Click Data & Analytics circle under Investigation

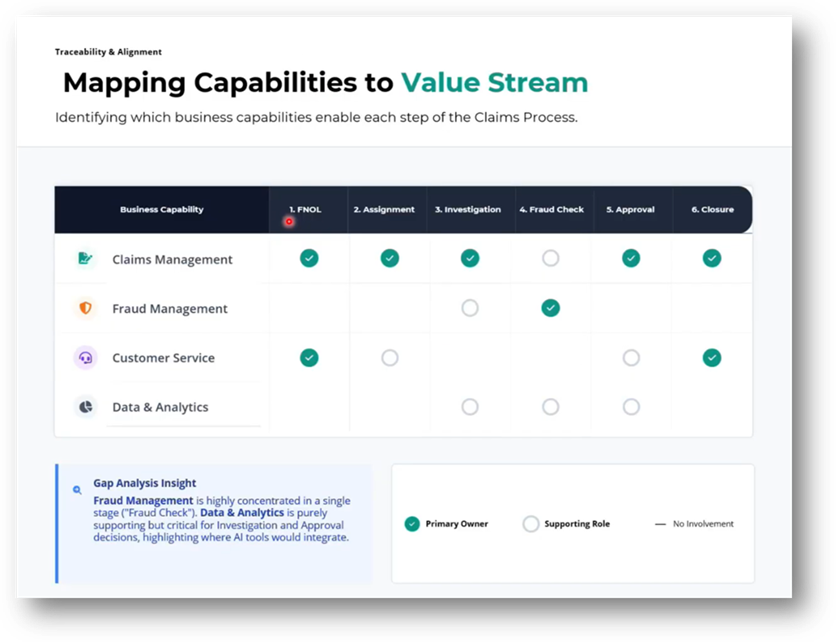tap(470, 407)
